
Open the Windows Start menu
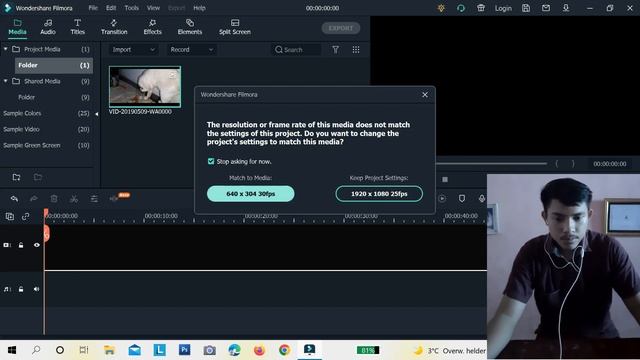[x=12, y=350]
